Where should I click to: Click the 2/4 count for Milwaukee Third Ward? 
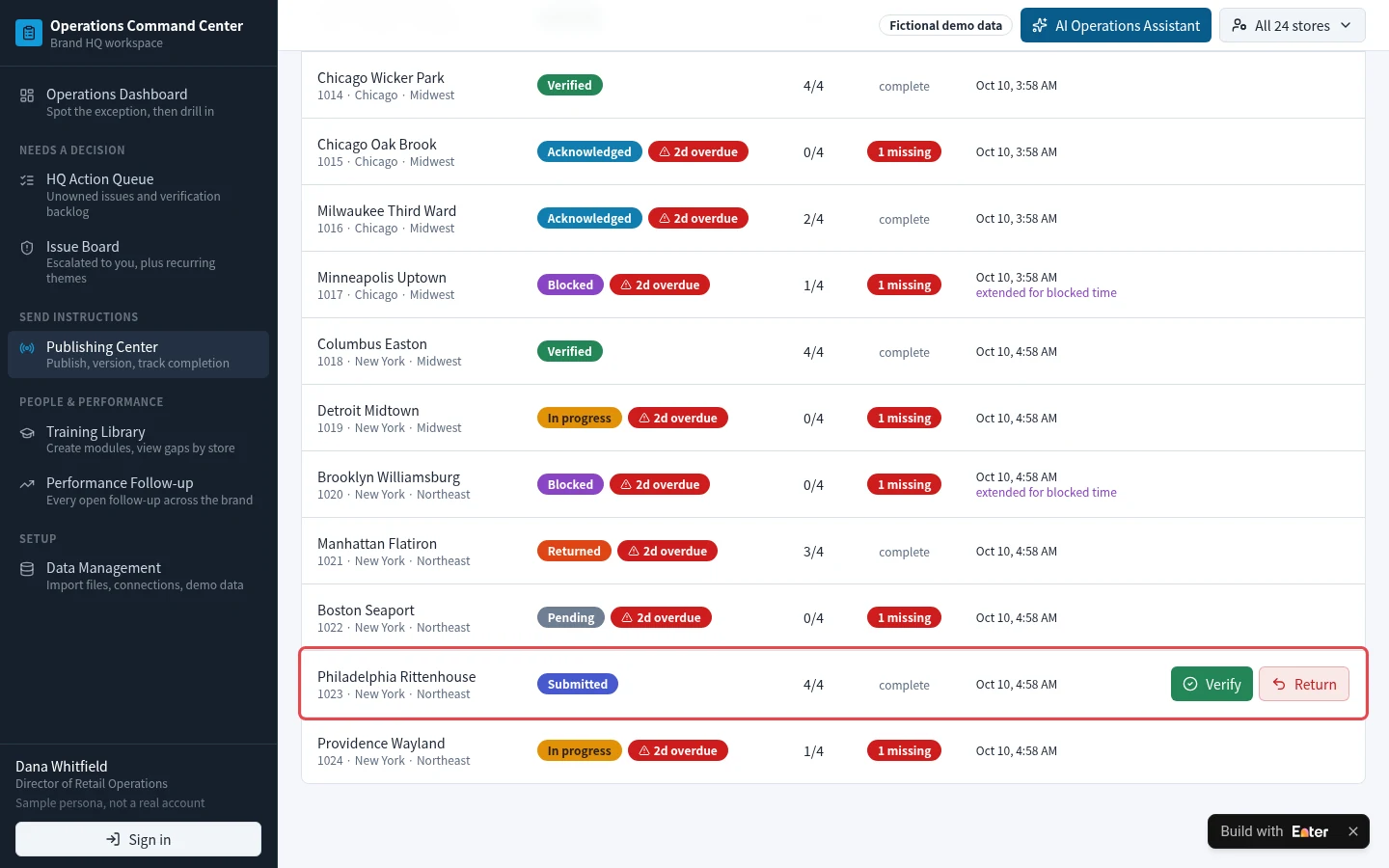(813, 219)
